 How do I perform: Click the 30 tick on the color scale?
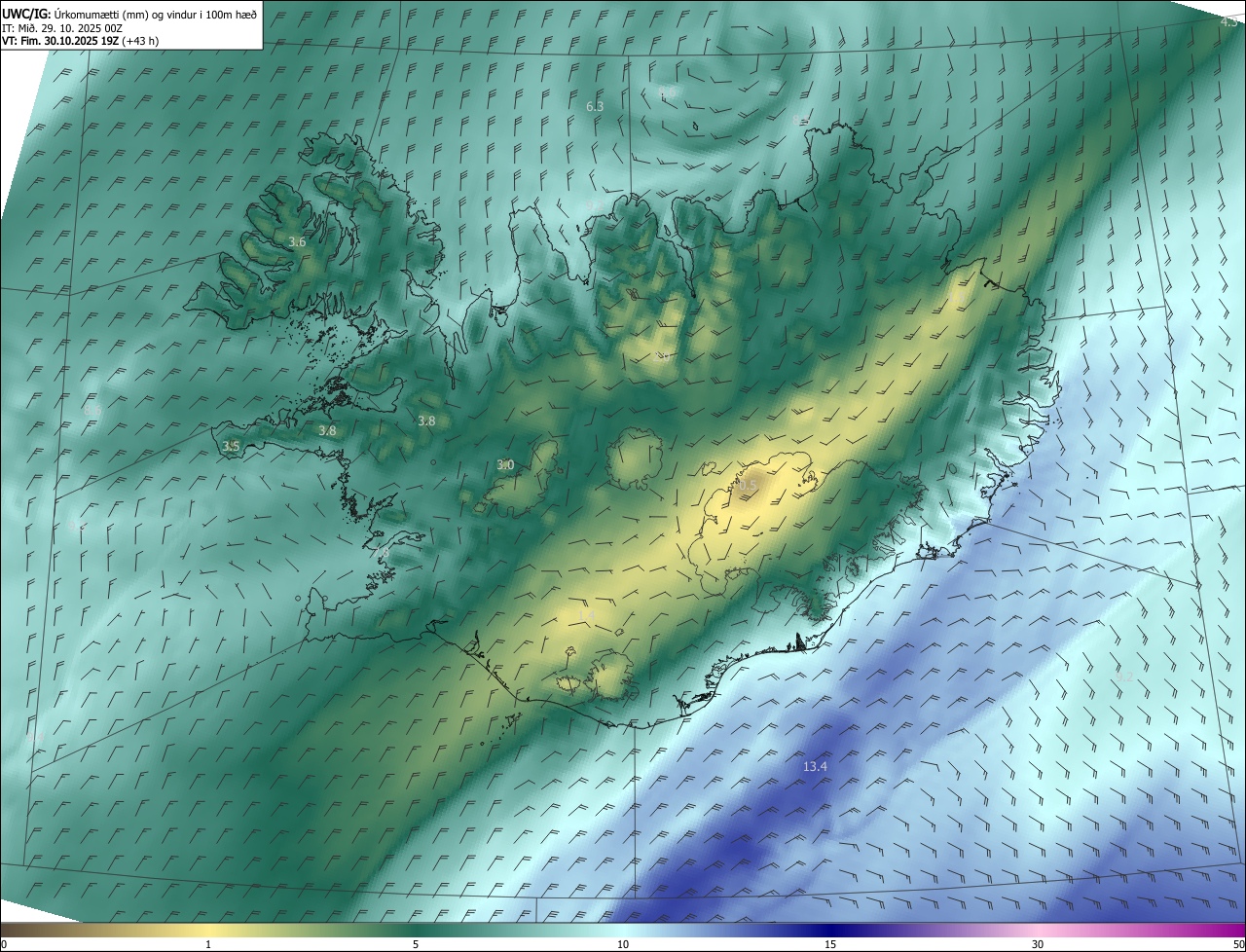coord(1038,944)
